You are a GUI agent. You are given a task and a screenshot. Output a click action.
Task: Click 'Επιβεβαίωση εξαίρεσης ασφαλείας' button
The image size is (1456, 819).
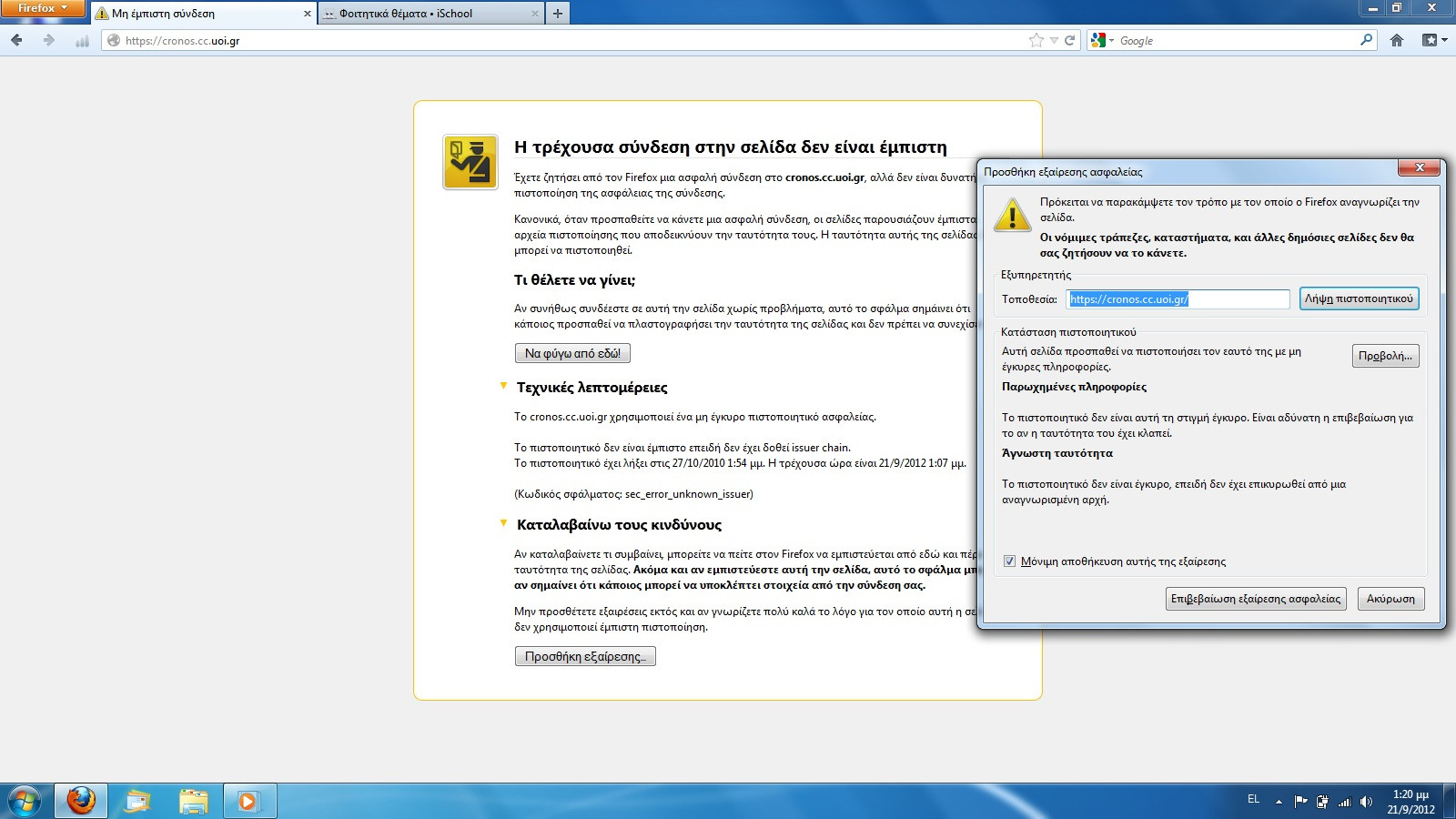(x=1255, y=599)
